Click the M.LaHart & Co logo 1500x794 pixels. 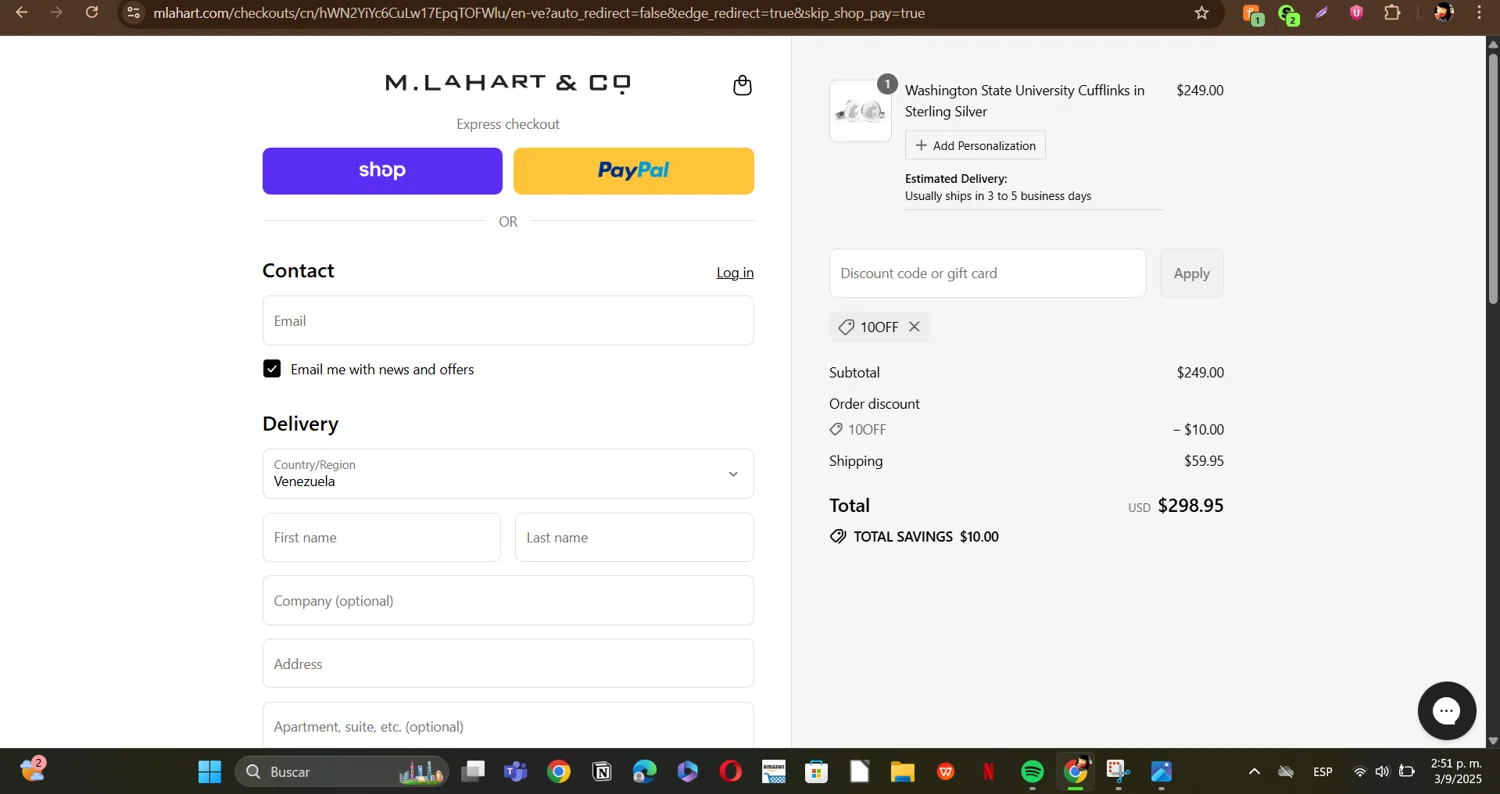pos(508,83)
